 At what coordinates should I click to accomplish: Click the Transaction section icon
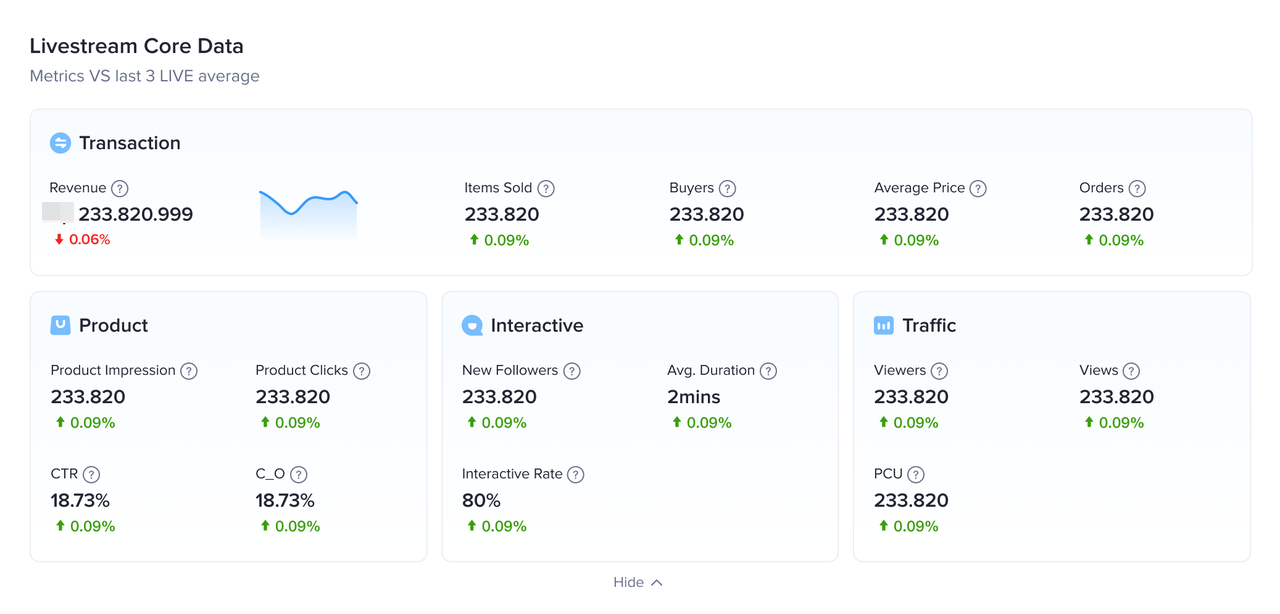(x=60, y=143)
